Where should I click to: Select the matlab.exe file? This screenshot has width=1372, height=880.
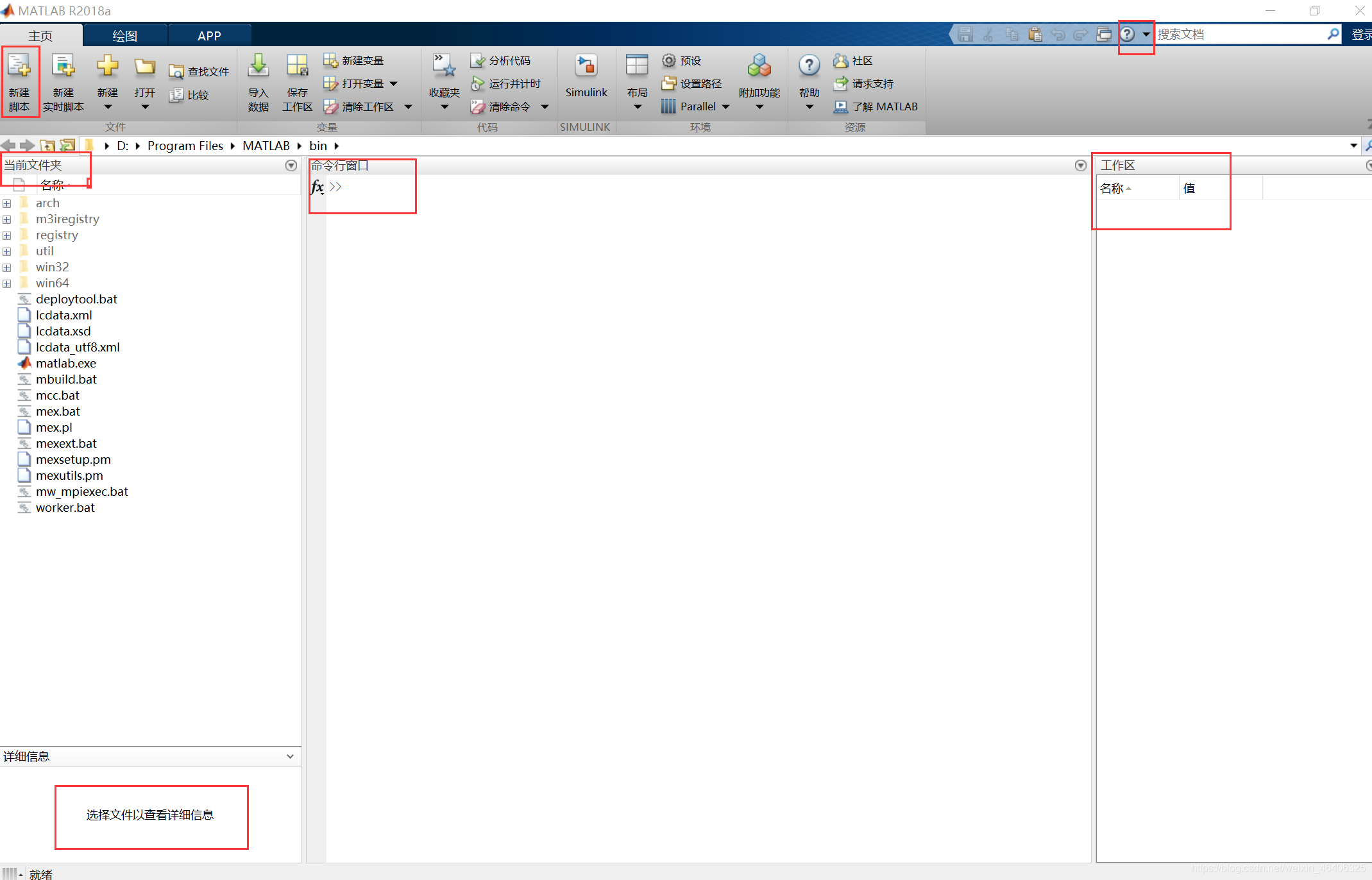[66, 363]
